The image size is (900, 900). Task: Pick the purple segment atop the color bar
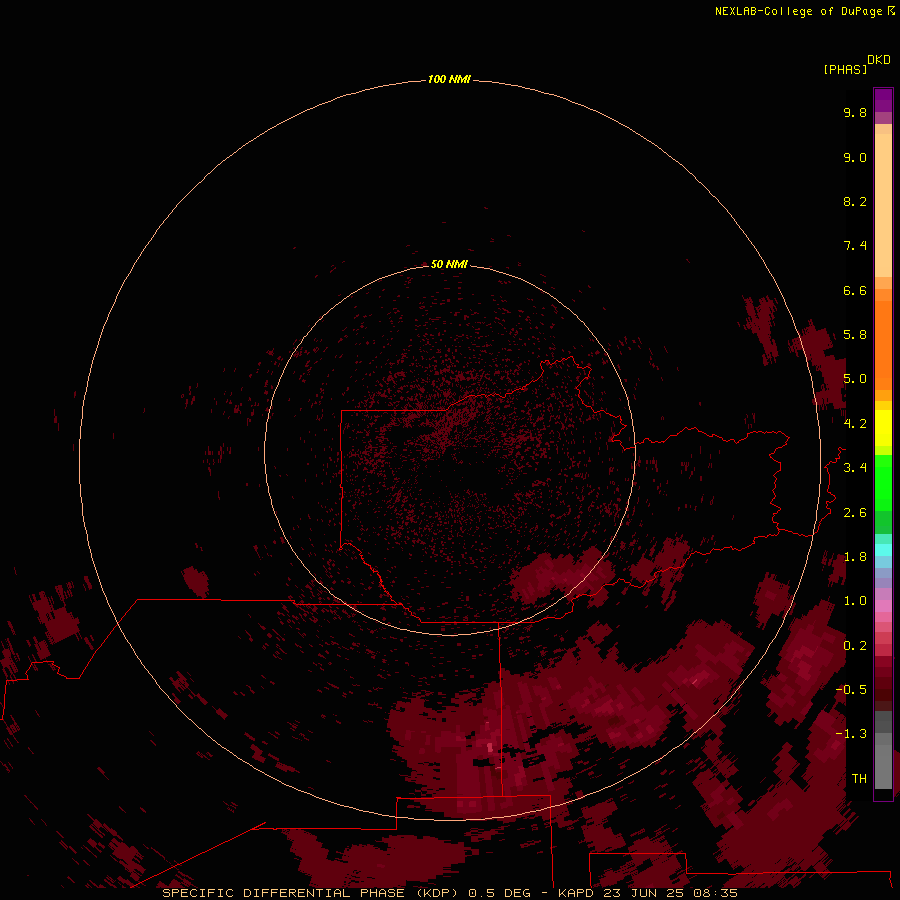[x=883, y=101]
